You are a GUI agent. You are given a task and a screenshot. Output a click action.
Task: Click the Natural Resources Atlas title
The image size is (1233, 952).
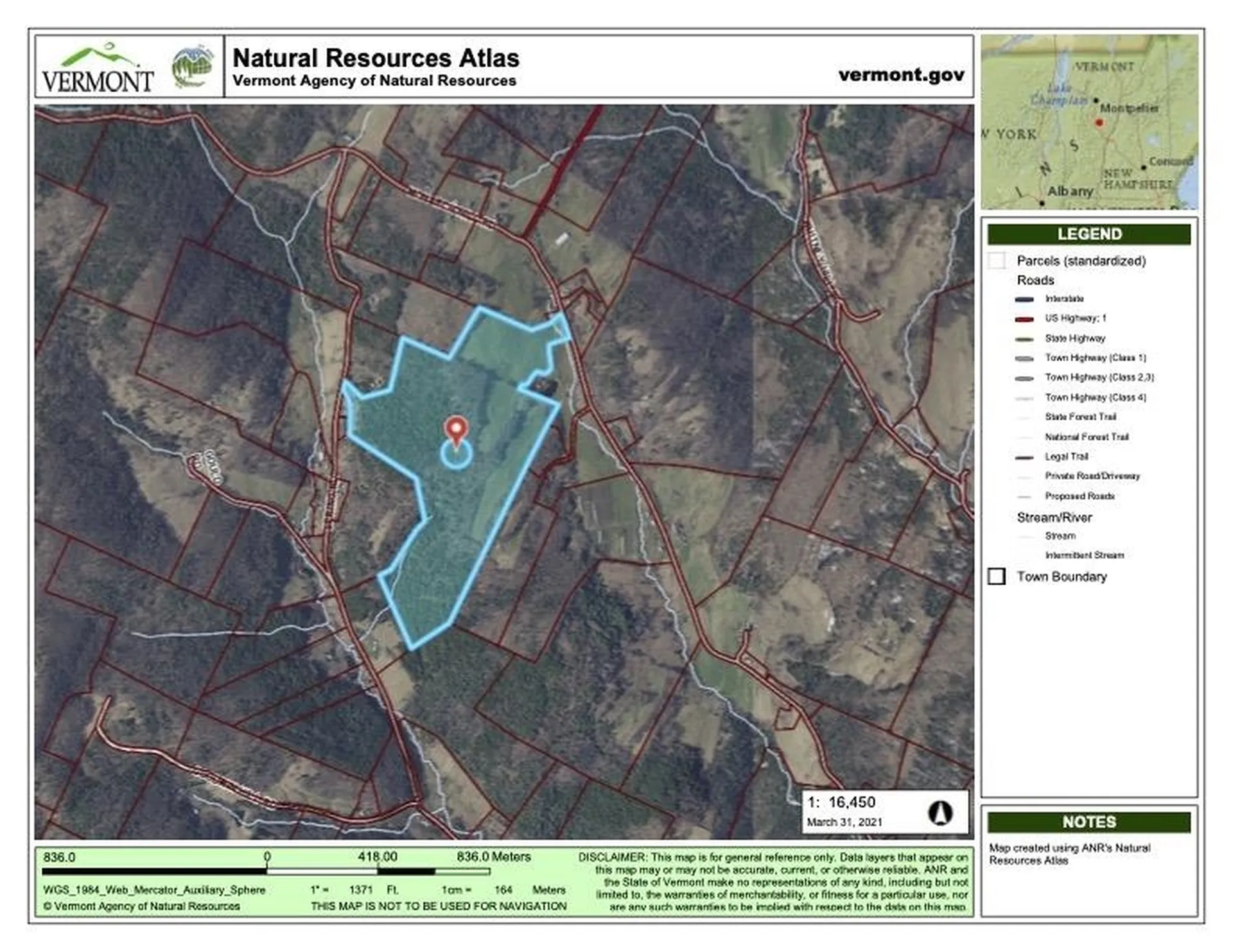(376, 58)
